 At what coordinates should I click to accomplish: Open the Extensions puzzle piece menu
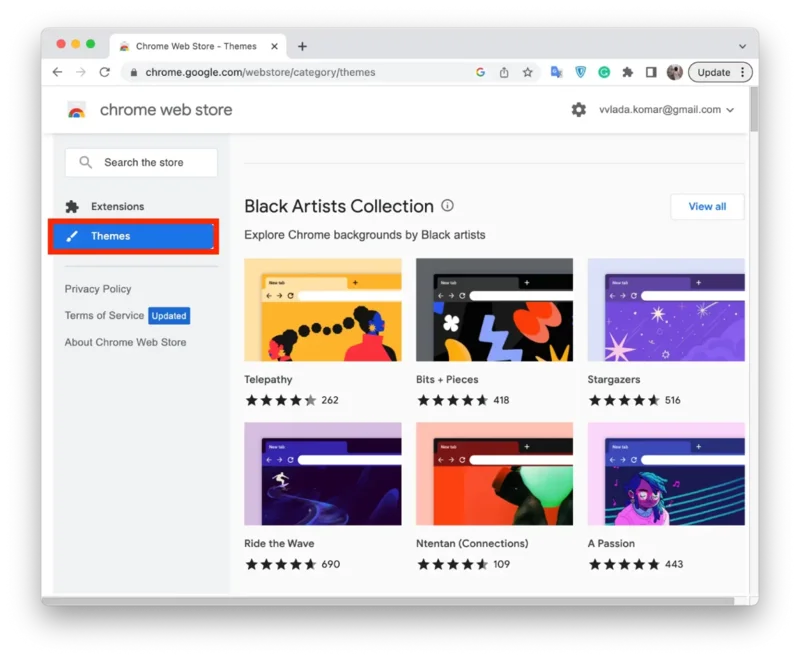[x=628, y=72]
